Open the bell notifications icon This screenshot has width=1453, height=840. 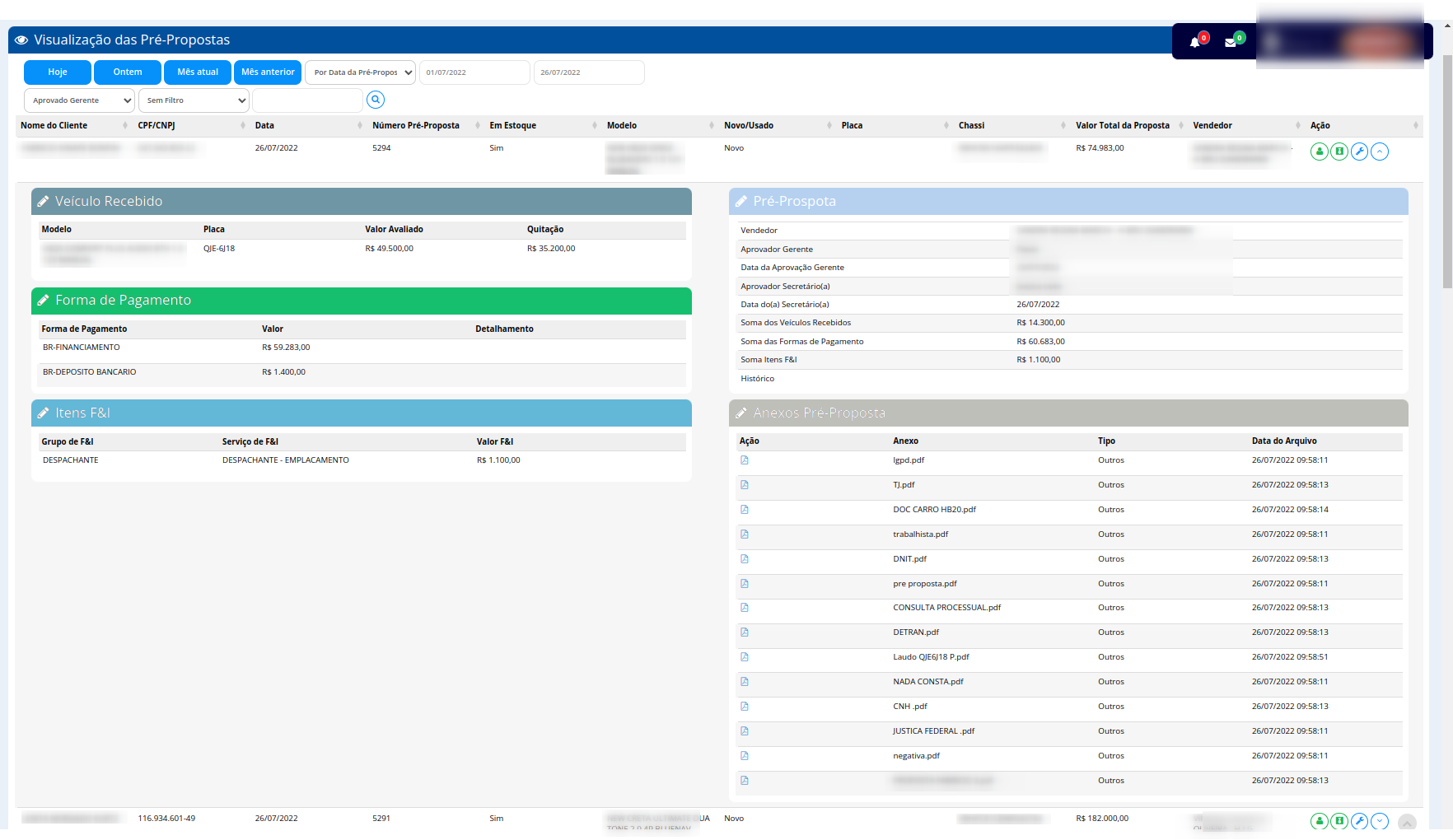click(x=1195, y=42)
